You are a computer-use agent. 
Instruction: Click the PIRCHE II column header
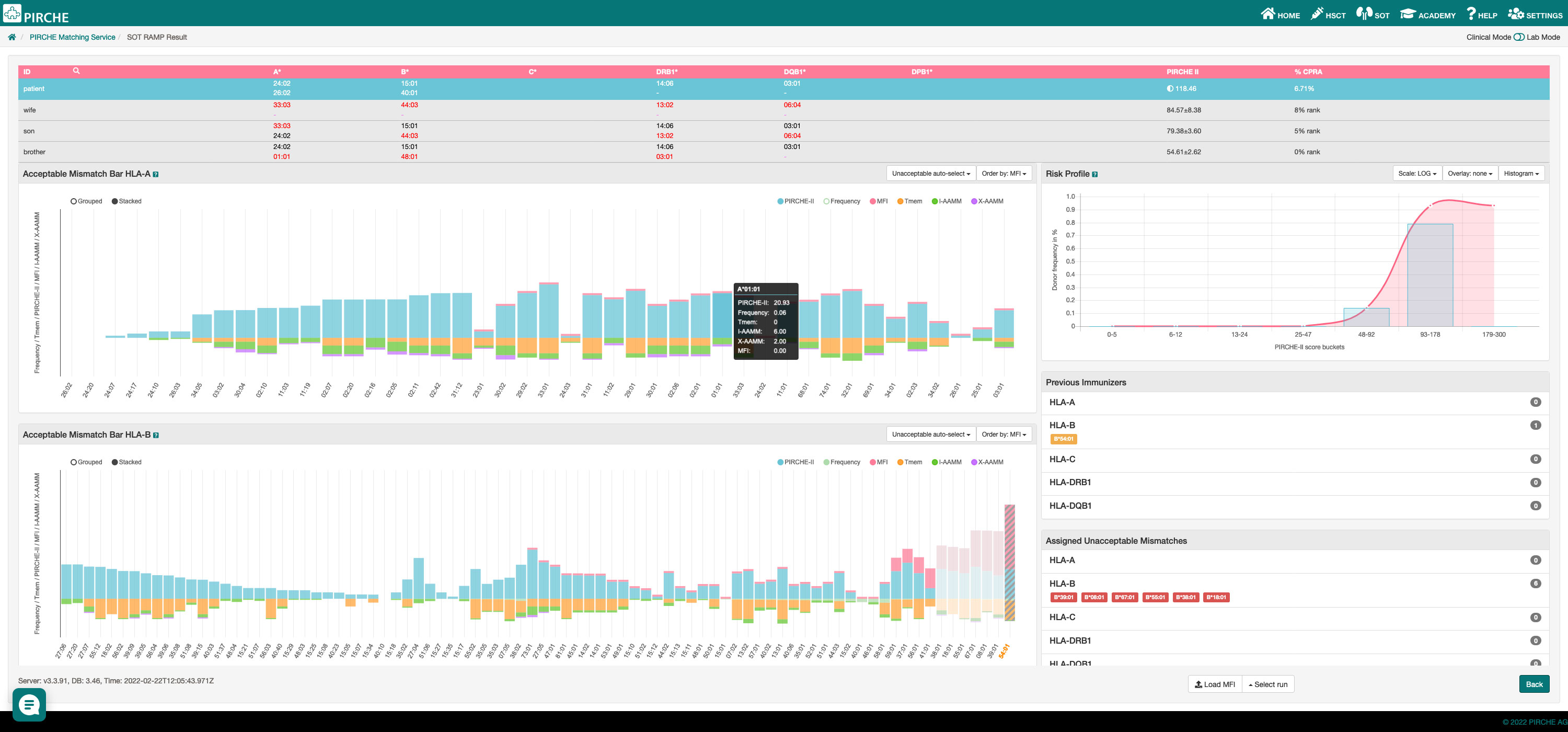(x=1182, y=72)
